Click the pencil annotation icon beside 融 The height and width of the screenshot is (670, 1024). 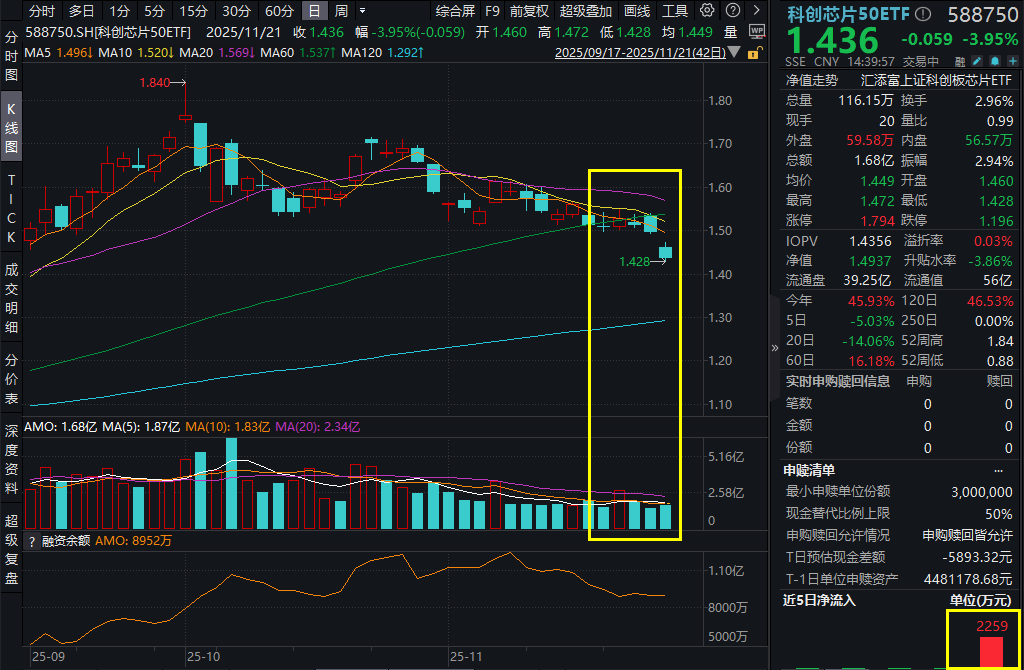[x=978, y=61]
